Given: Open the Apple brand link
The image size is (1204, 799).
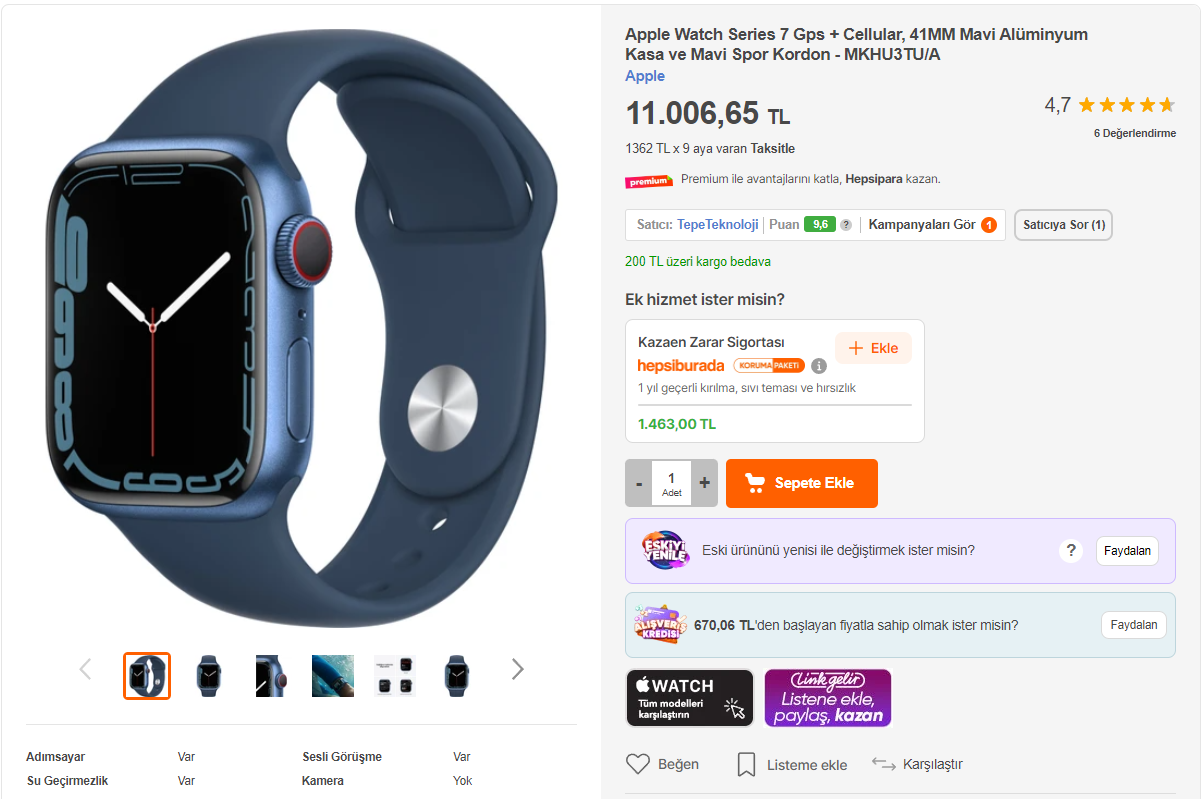Looking at the screenshot, I should coord(645,76).
